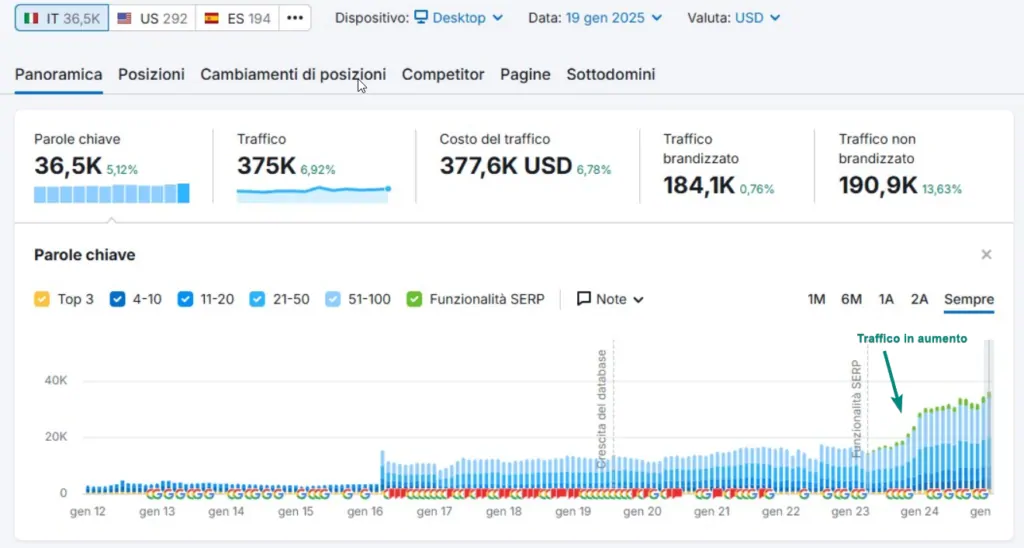Click the Traffico 375K metric value
The height and width of the screenshot is (548, 1024).
266,167
